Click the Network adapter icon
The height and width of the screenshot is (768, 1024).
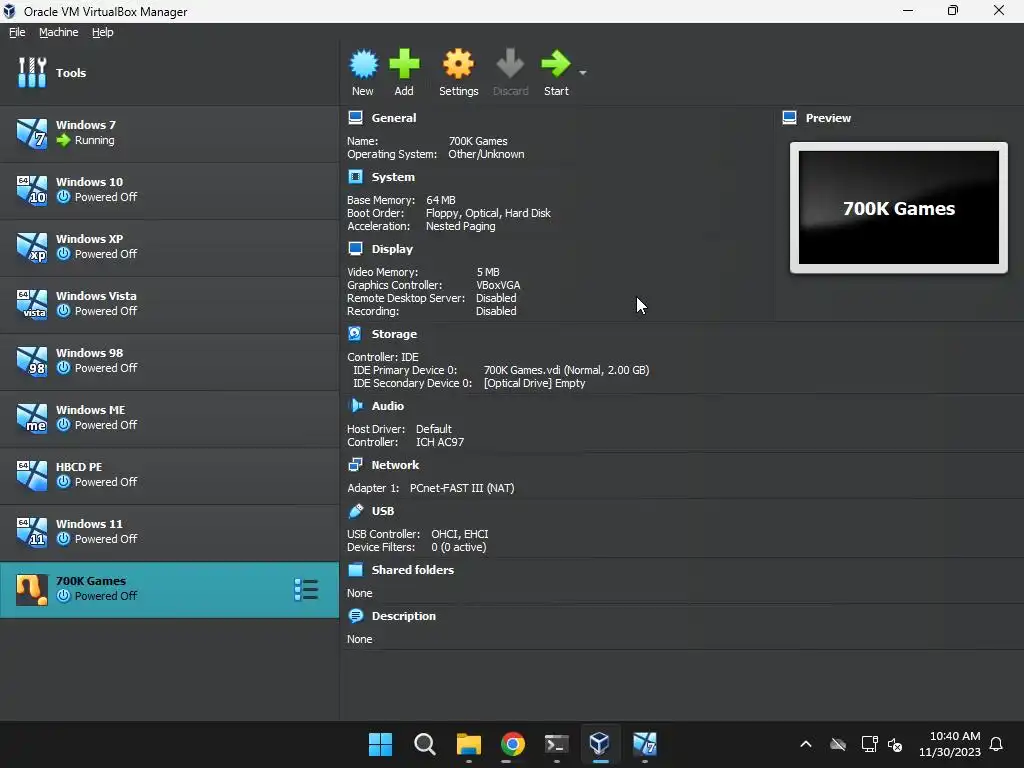(355, 464)
